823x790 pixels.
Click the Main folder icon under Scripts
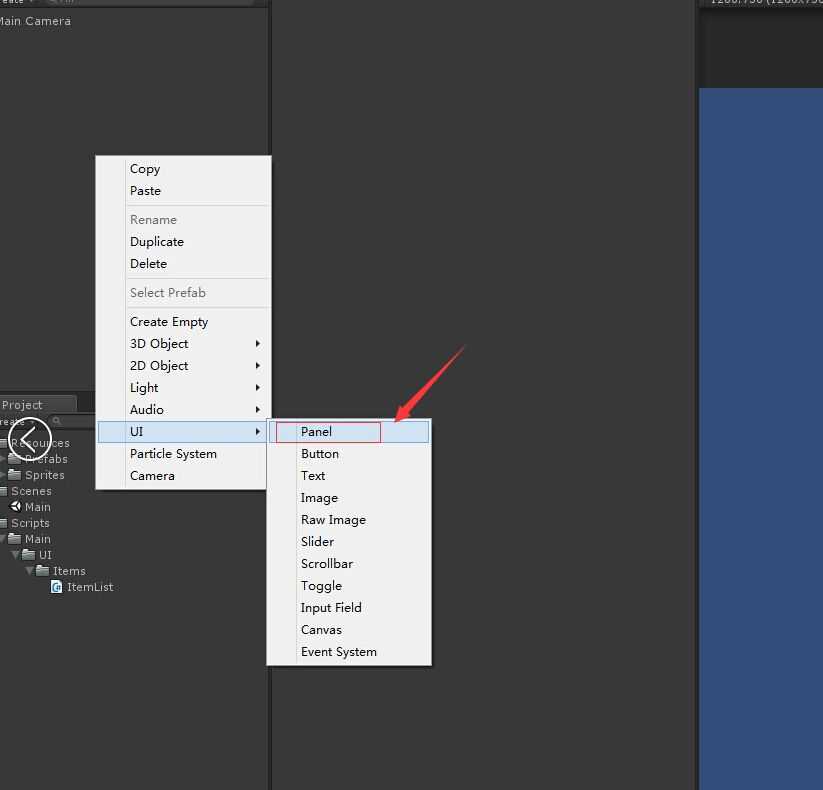(x=15, y=539)
